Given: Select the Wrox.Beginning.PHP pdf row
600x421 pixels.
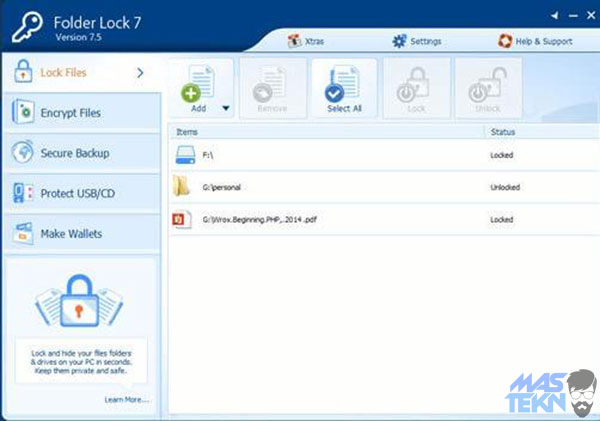Looking at the screenshot, I should point(384,219).
